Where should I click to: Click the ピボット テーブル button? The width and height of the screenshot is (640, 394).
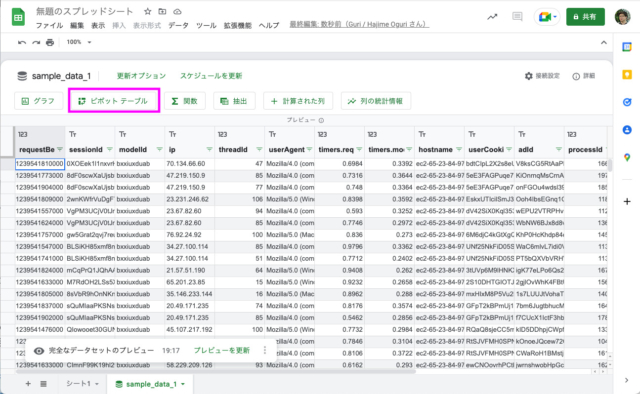pyautogui.click(x=114, y=101)
